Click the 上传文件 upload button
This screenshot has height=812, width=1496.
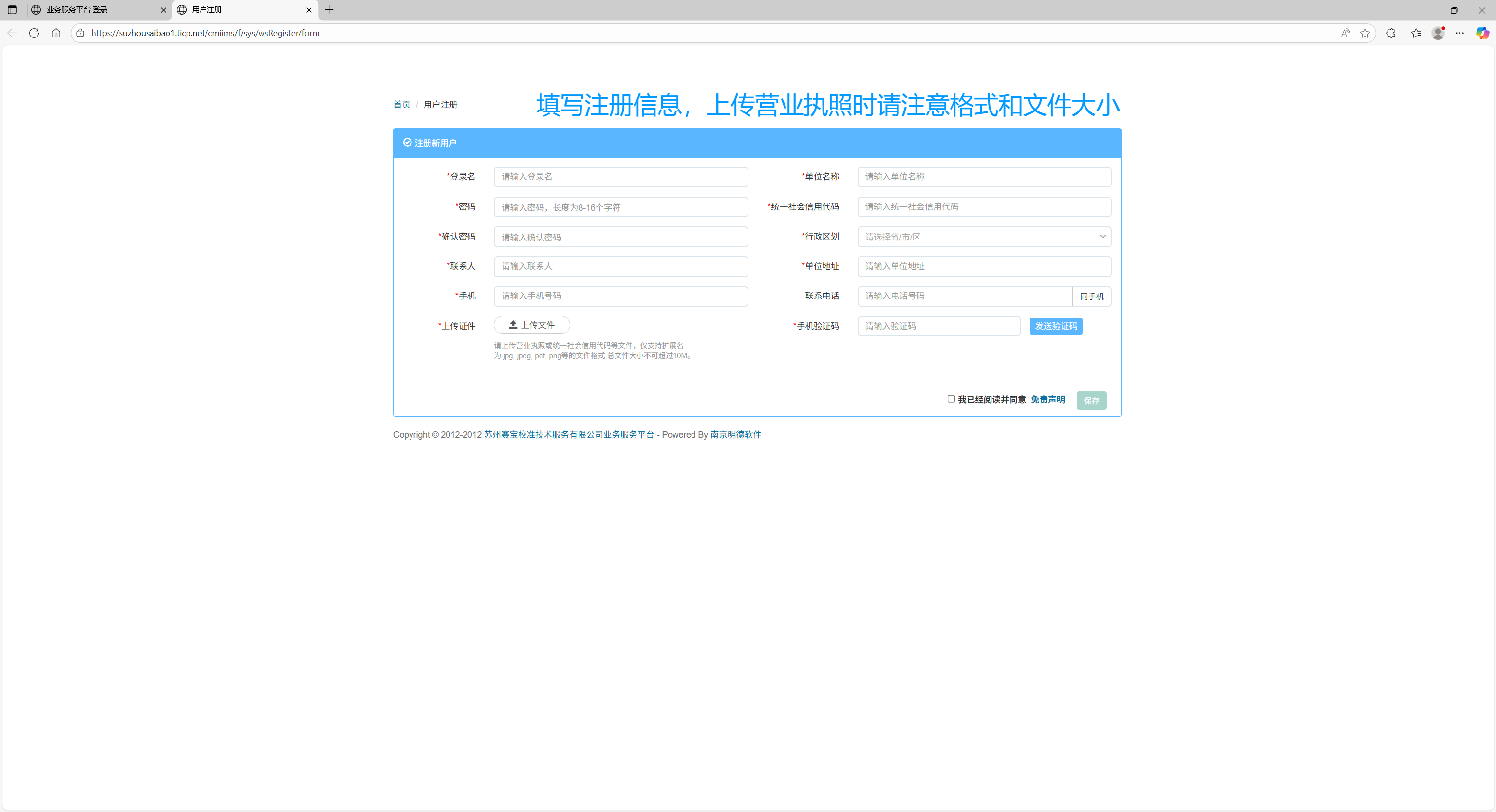(531, 325)
